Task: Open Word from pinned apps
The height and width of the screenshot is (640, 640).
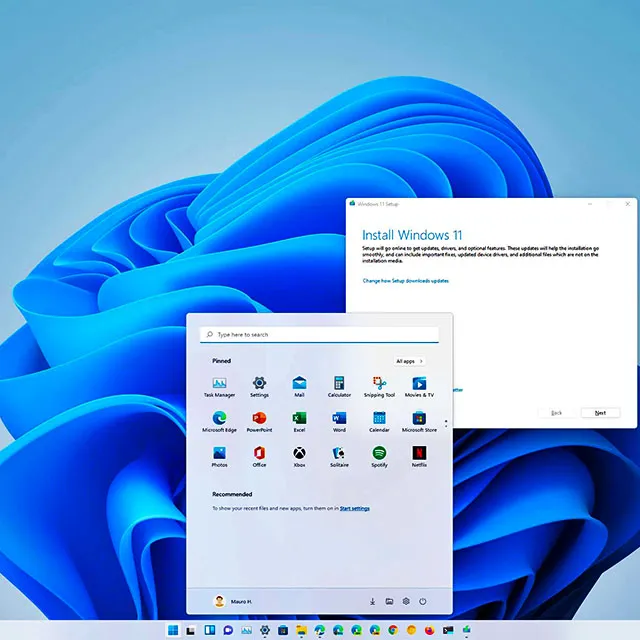Action: (339, 422)
